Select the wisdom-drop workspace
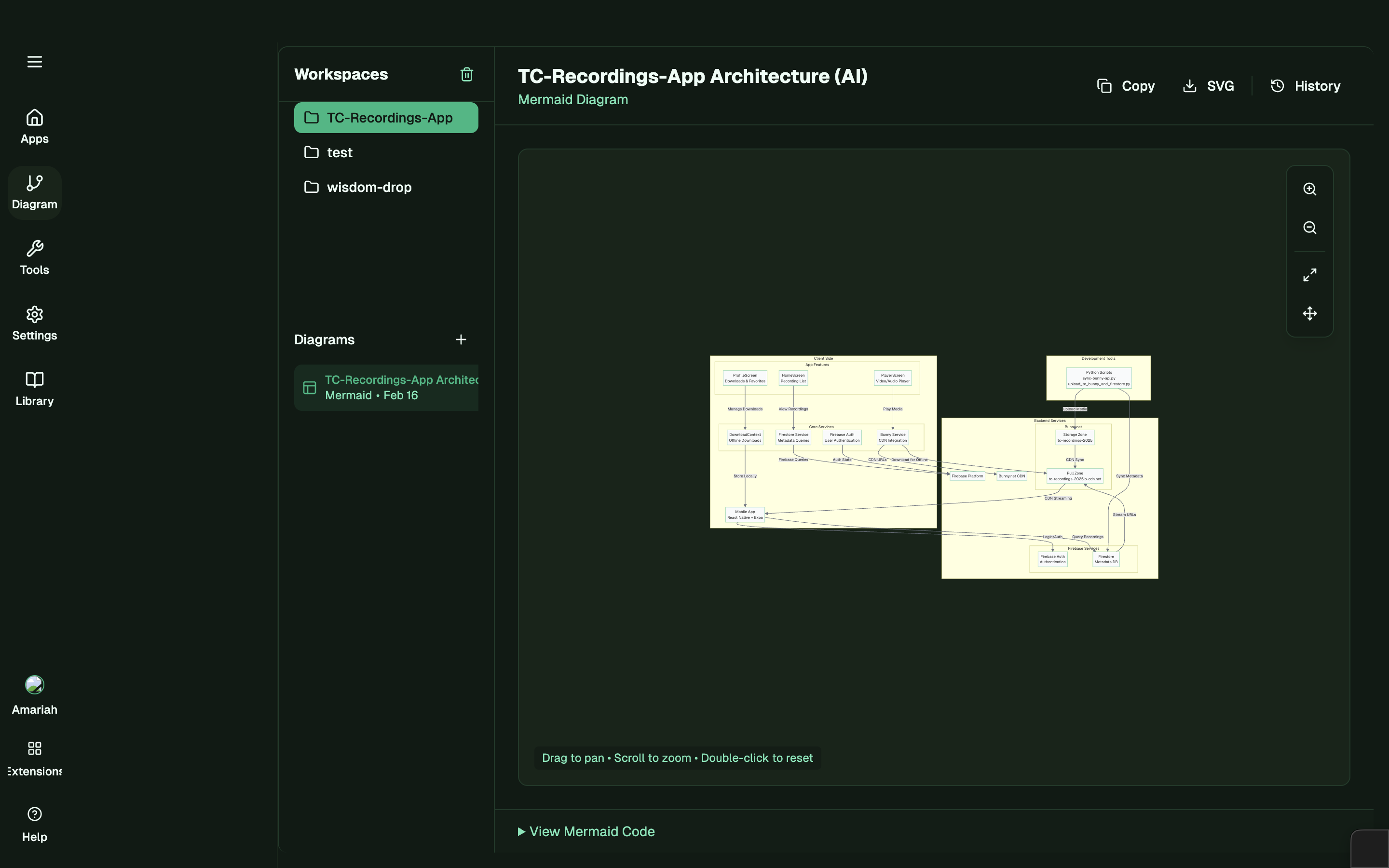1389x868 pixels. [369, 187]
